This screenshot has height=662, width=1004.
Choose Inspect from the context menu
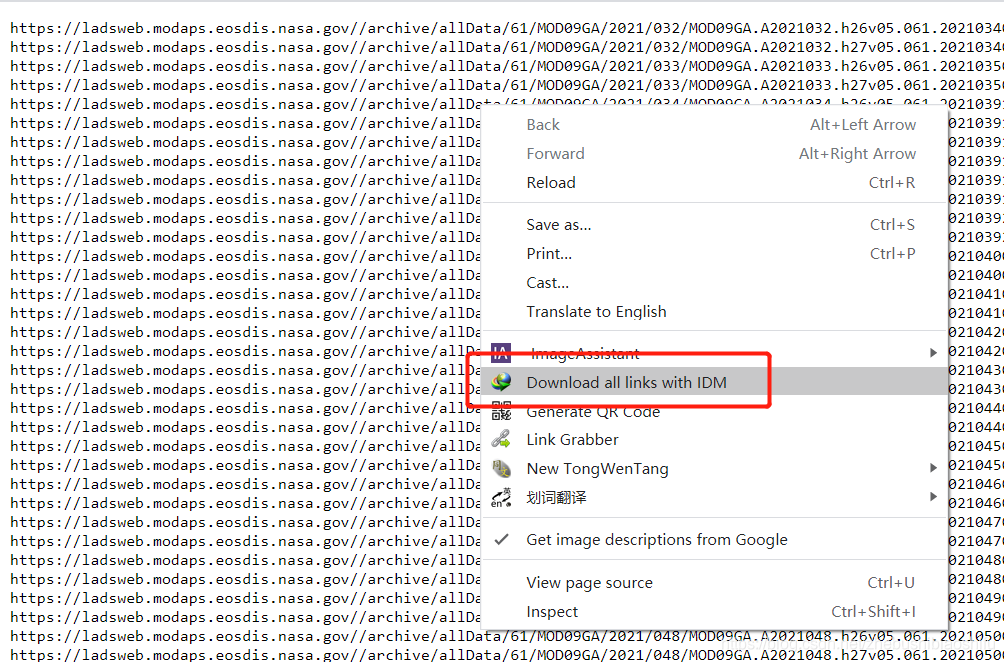(x=714, y=611)
